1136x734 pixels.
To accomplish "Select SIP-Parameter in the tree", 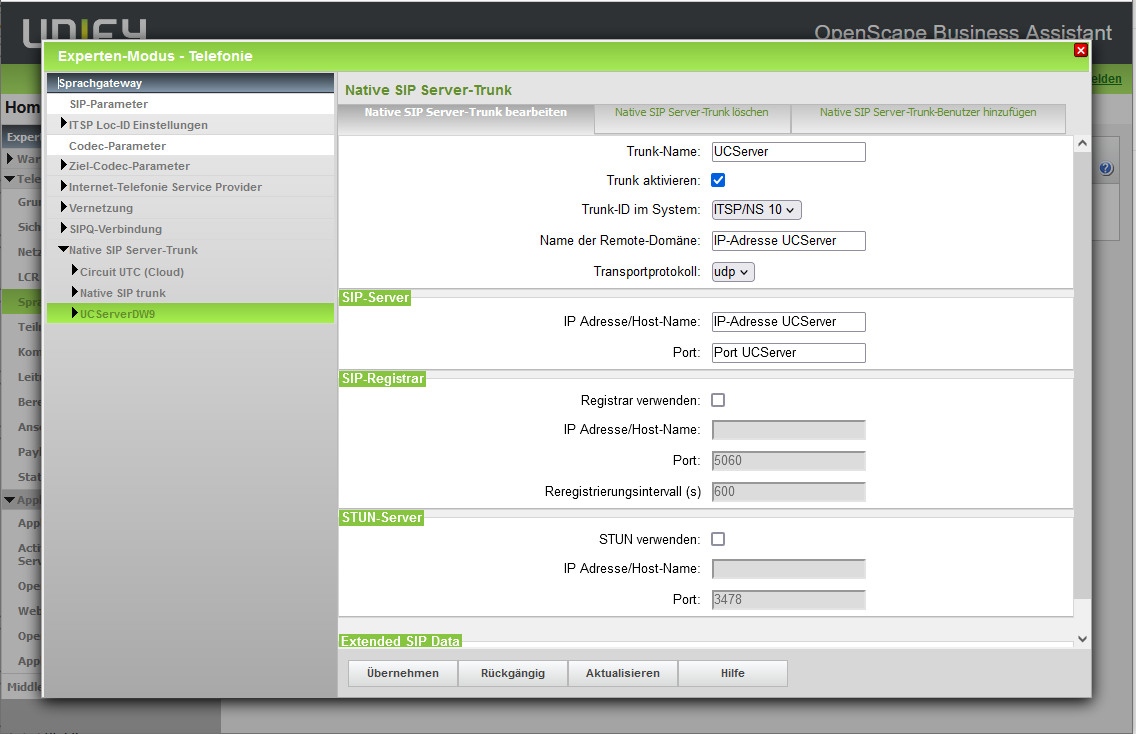I will 109,104.
